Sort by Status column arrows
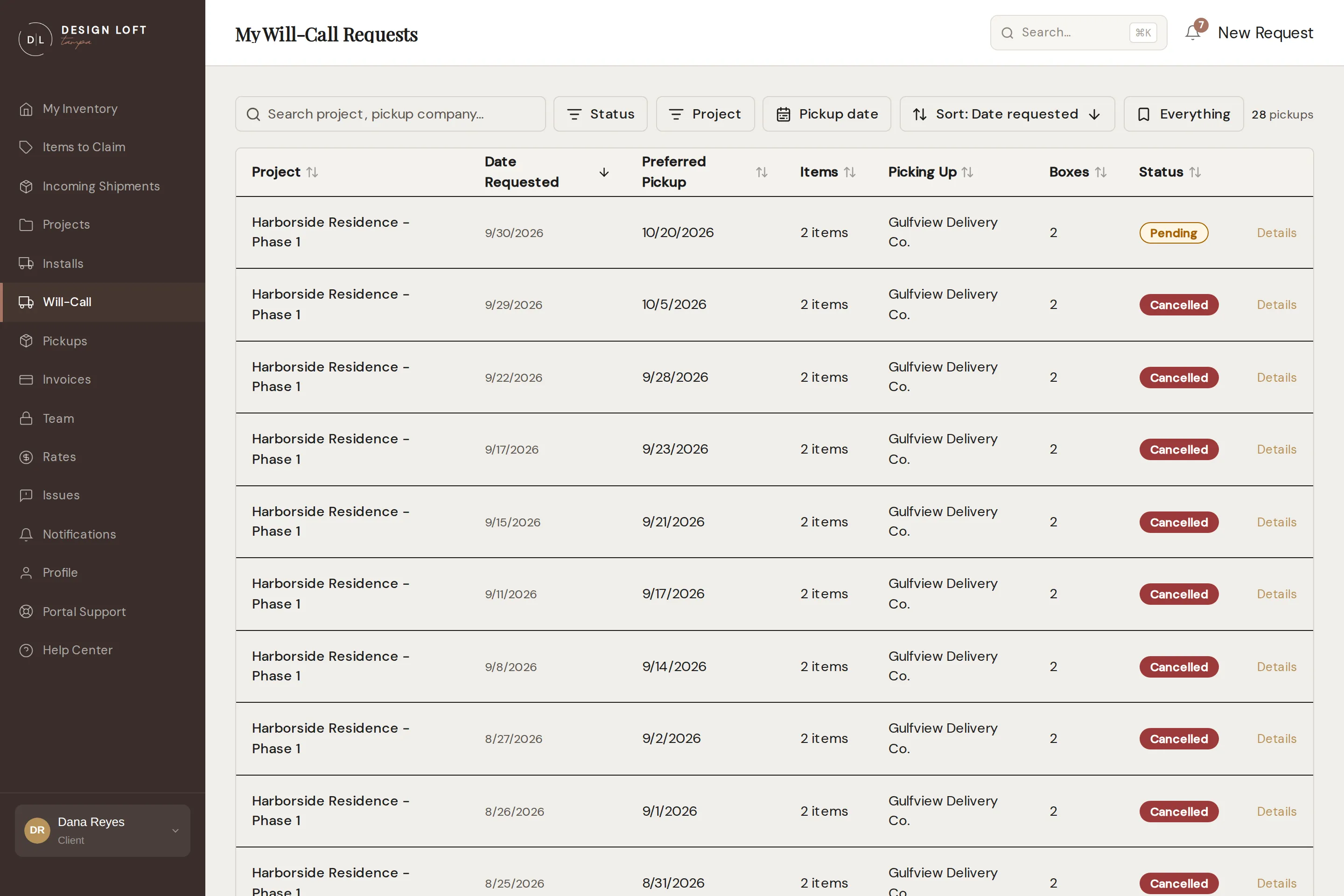Image resolution: width=1344 pixels, height=896 pixels. [x=1195, y=172]
